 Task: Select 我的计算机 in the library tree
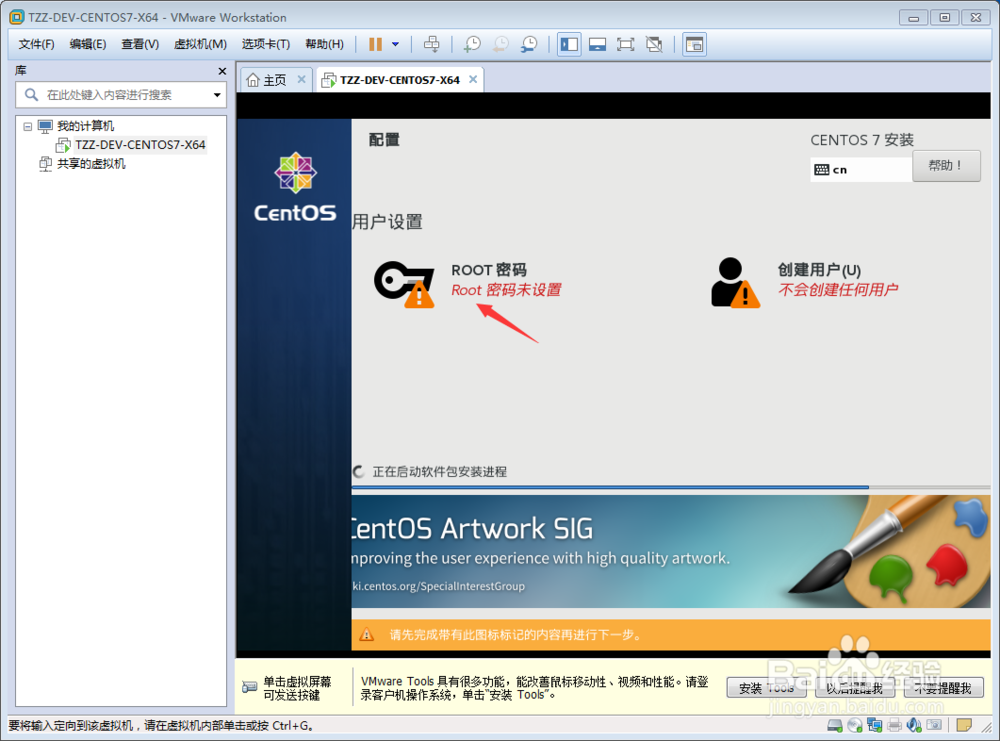[85, 126]
